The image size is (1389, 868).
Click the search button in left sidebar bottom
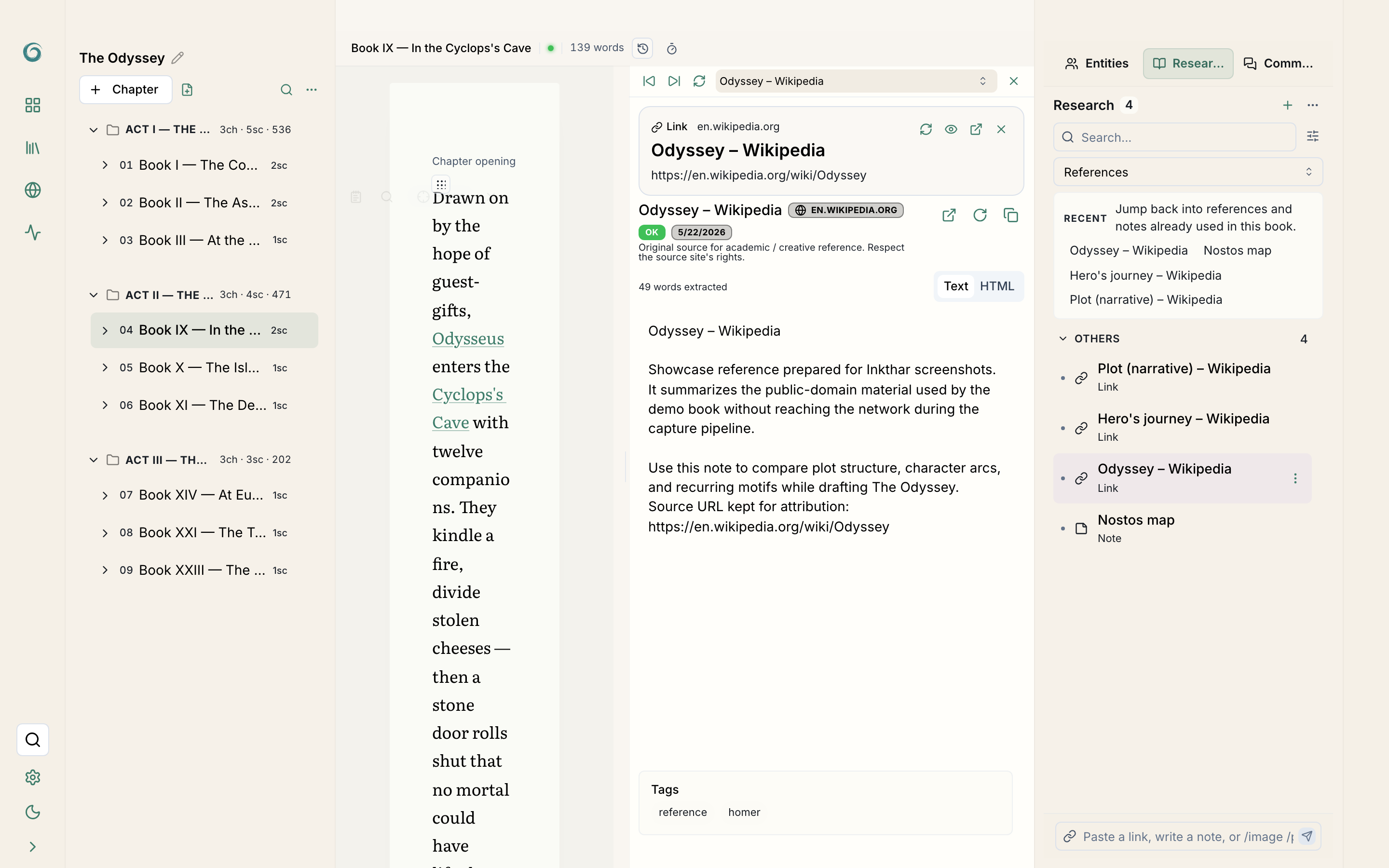tap(33, 739)
